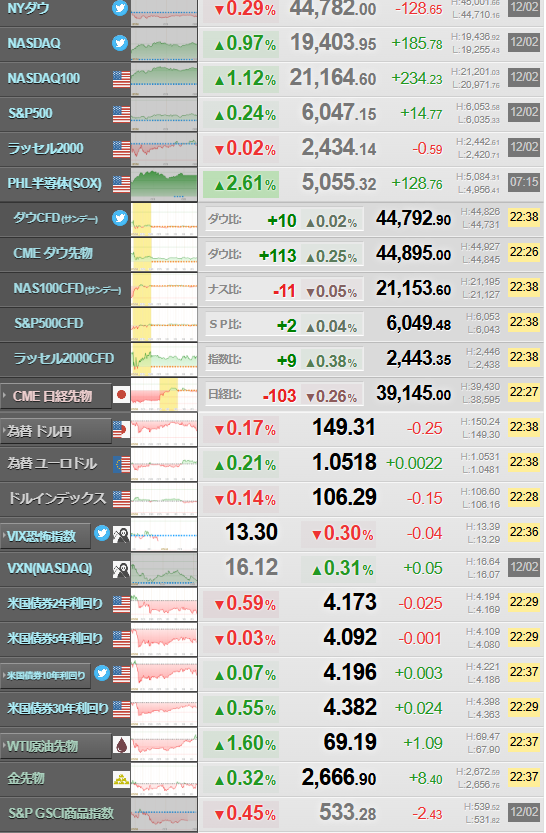This screenshot has height=833, width=546.
Task: Open the 米国債券2年利回り link
Action: 55,604
